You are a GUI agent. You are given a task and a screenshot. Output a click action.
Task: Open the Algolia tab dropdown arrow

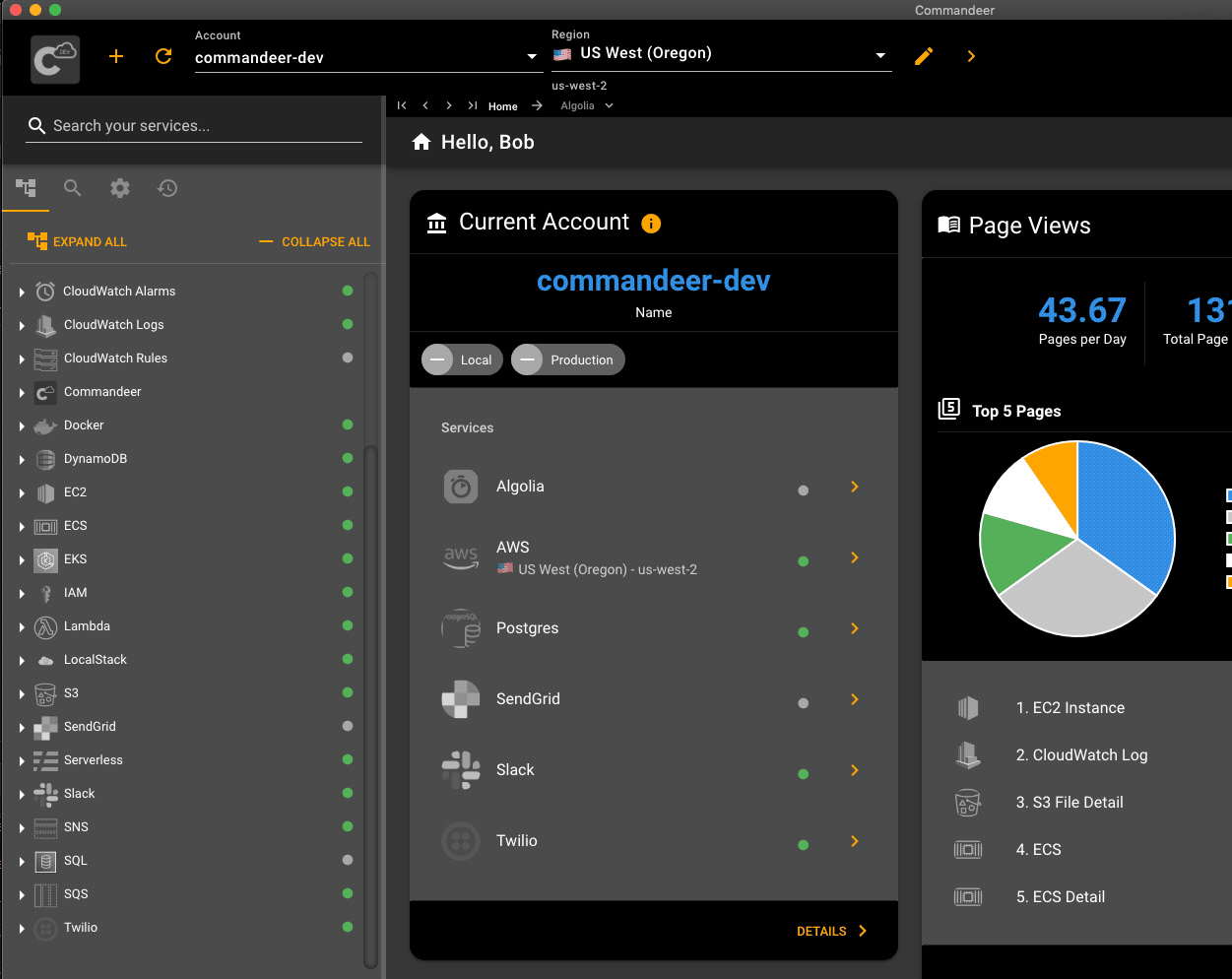pyautogui.click(x=609, y=105)
